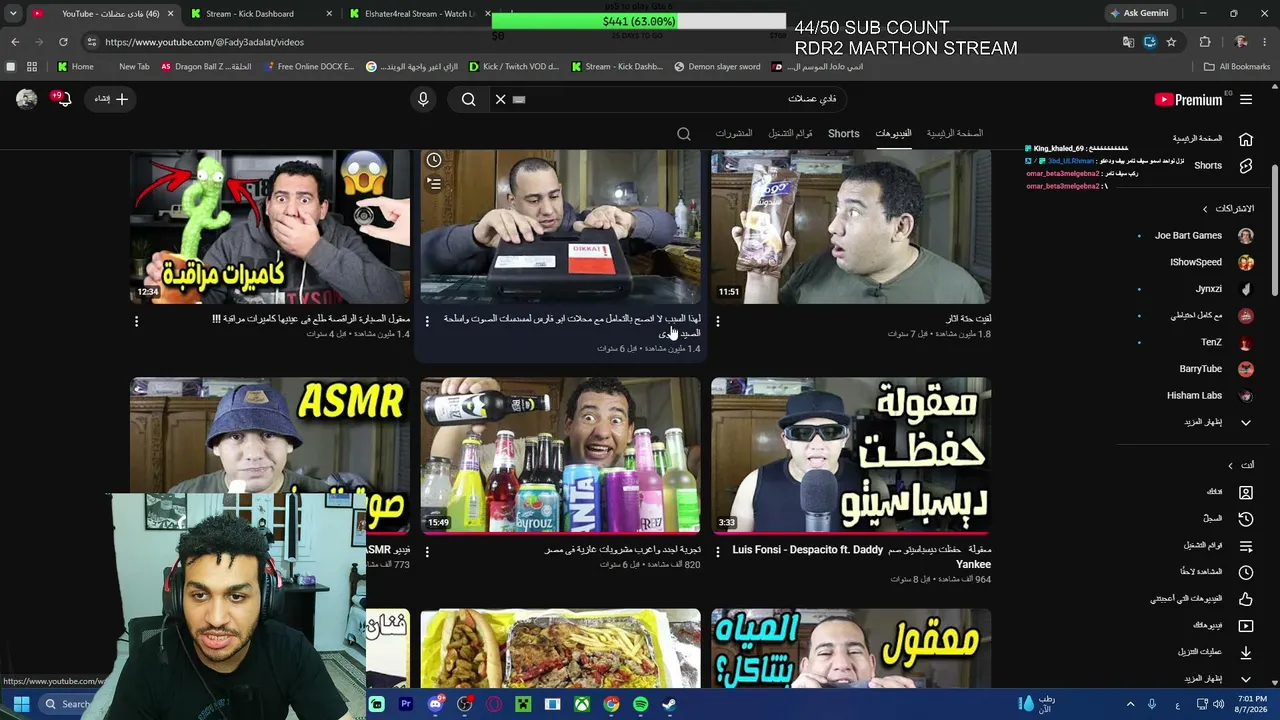Screen dimensions: 1280x720
Task: Open options menu for the 15:49 drinks video
Action: pyautogui.click(x=427, y=552)
